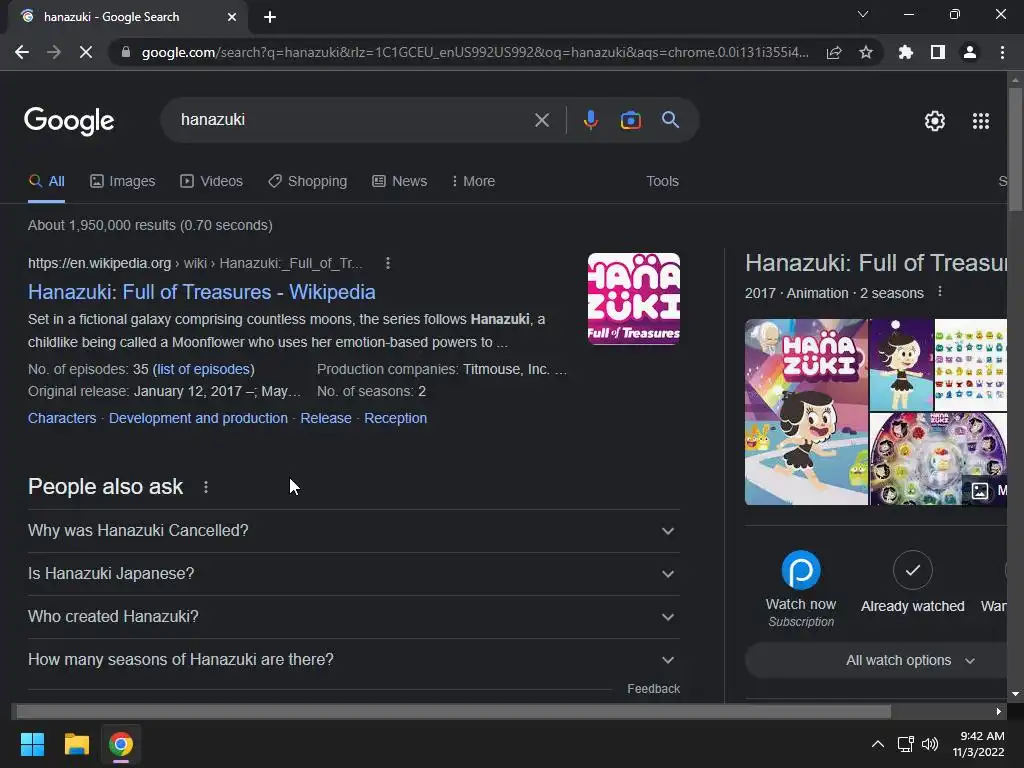
Task: Click the share page icon in address bar
Action: 834,52
